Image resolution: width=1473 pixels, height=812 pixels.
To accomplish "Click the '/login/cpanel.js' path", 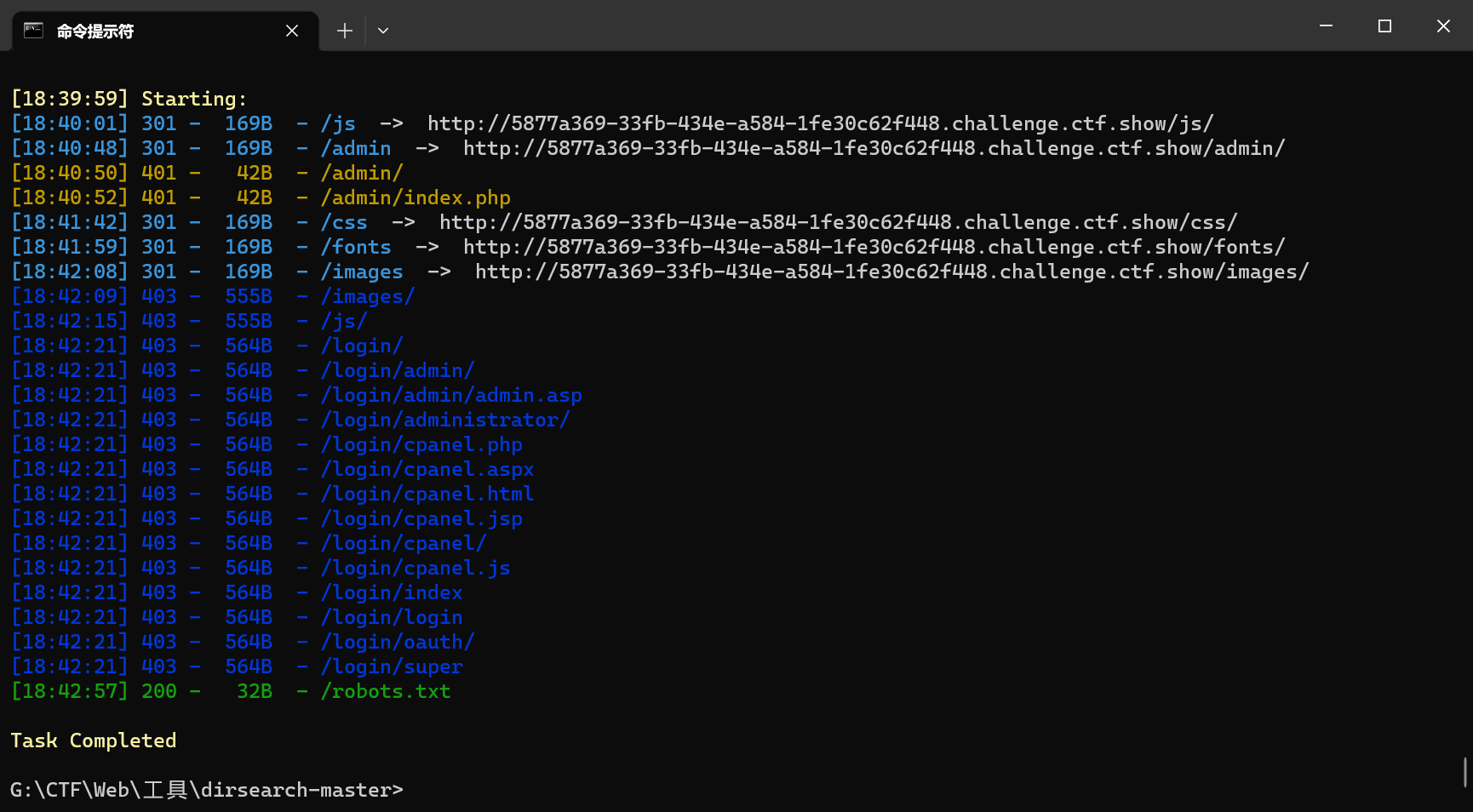I will pos(416,568).
